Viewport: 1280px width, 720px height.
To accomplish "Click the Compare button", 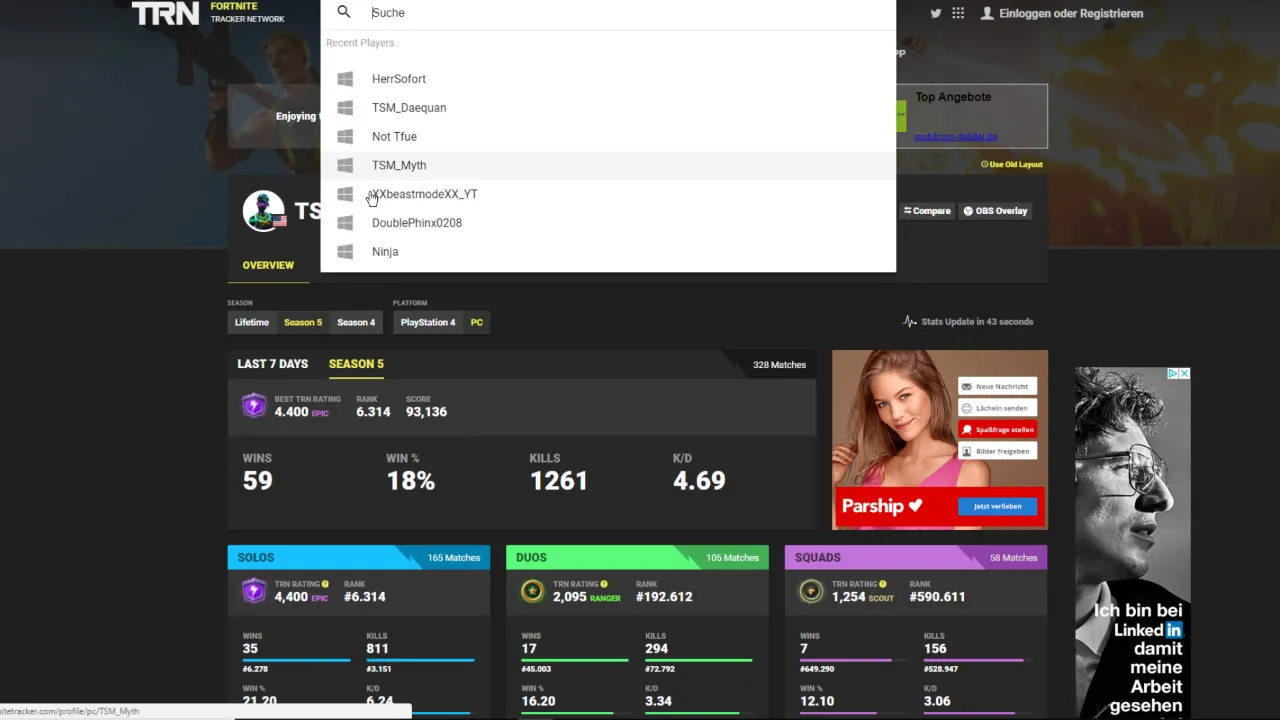I will (x=927, y=211).
